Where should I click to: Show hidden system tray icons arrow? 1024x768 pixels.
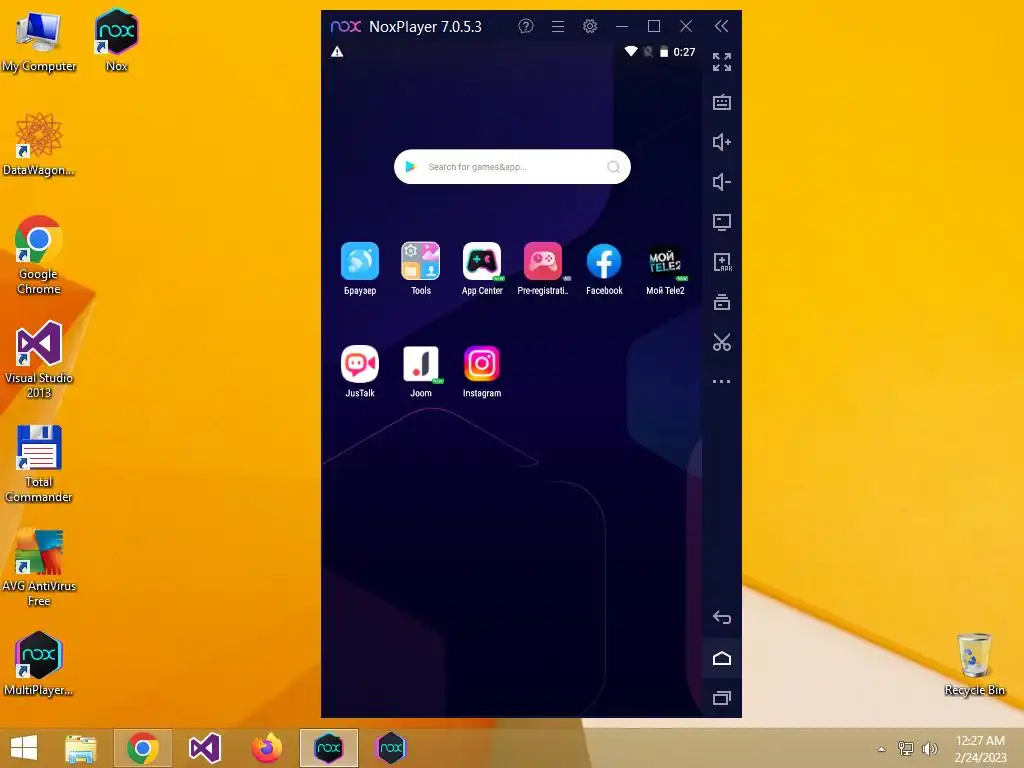(881, 749)
